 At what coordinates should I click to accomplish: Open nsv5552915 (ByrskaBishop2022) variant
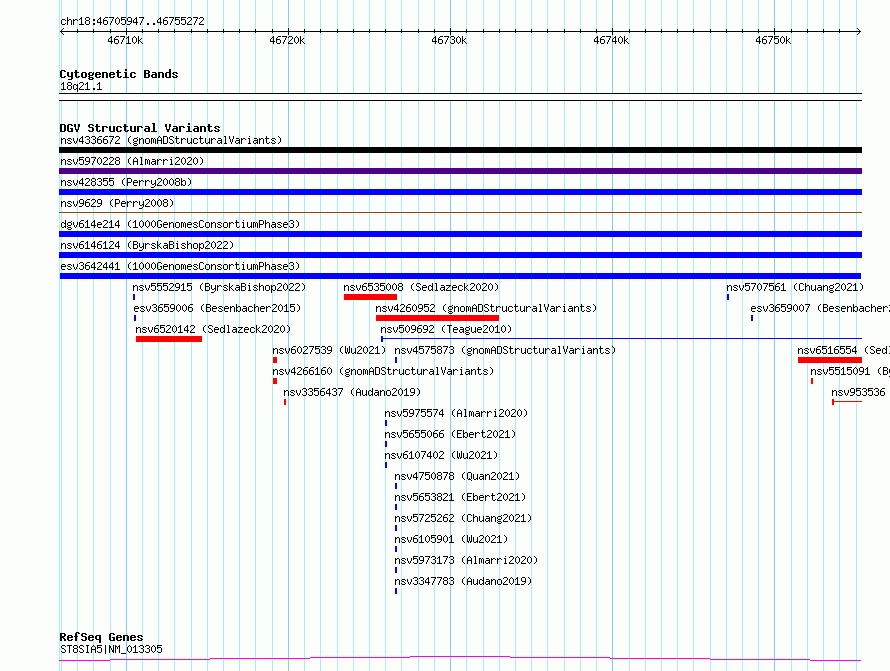[x=219, y=287]
